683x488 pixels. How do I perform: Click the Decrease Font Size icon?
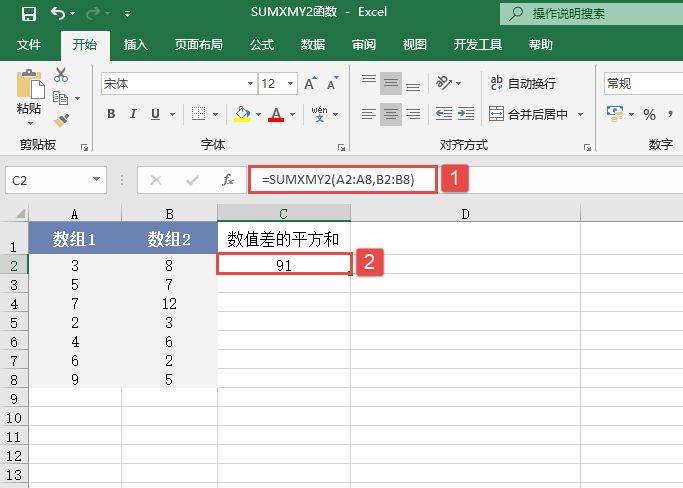tap(332, 83)
